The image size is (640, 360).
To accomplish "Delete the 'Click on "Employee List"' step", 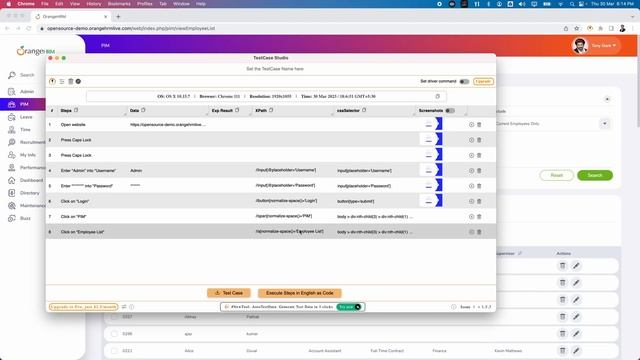I will [479, 232].
